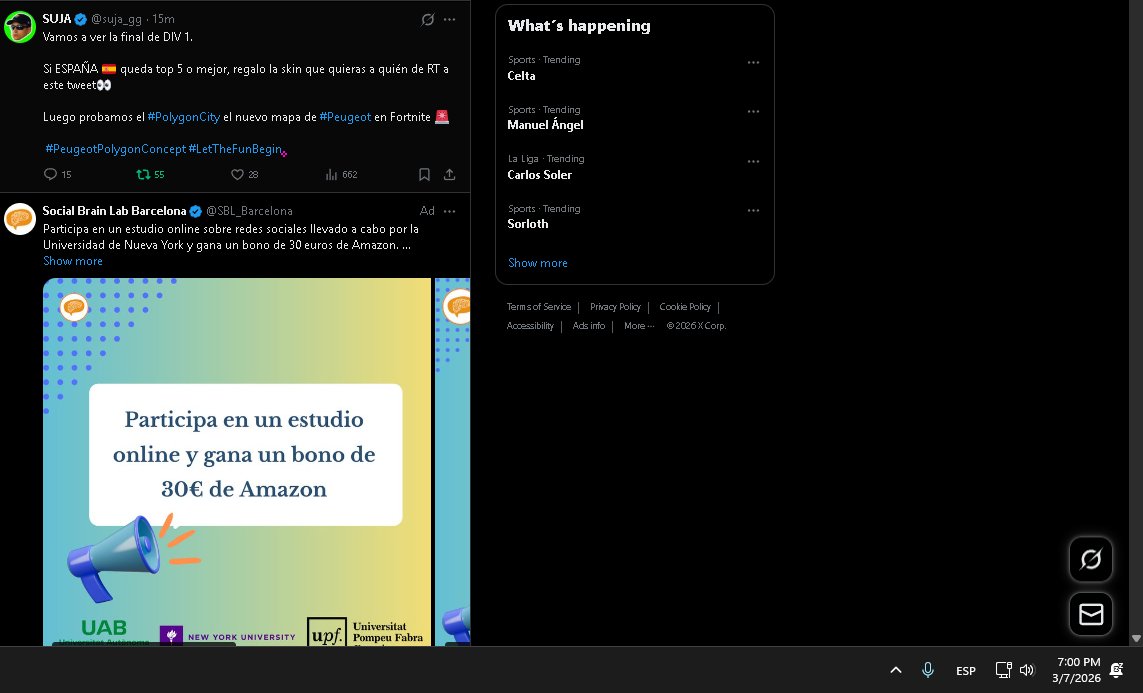Open Cookie Policy
The height and width of the screenshot is (693, 1143).
(685, 307)
